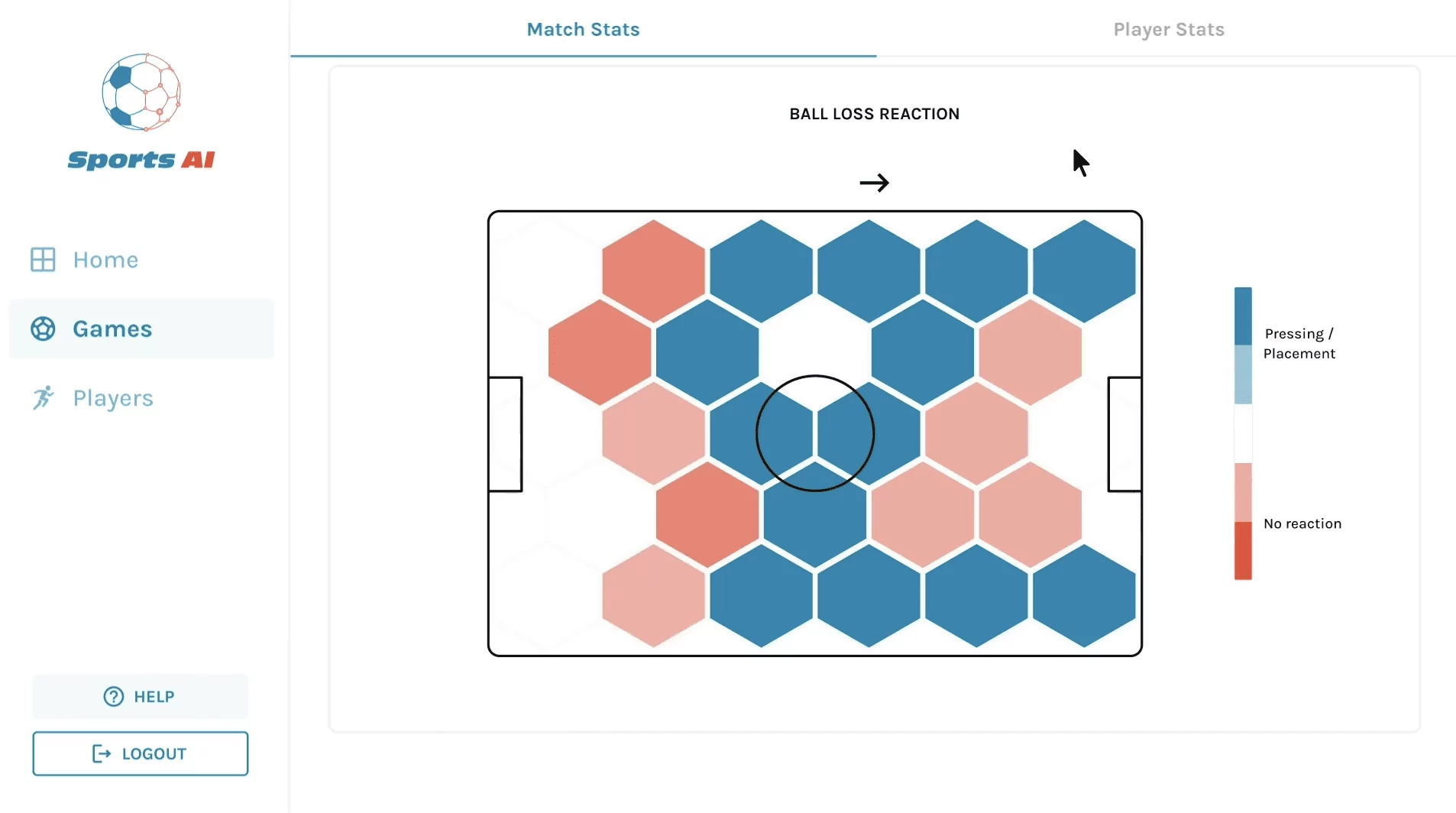Click the dark blue Pressing legend swatch
Screen dimensions: 1456x813
point(1243,316)
